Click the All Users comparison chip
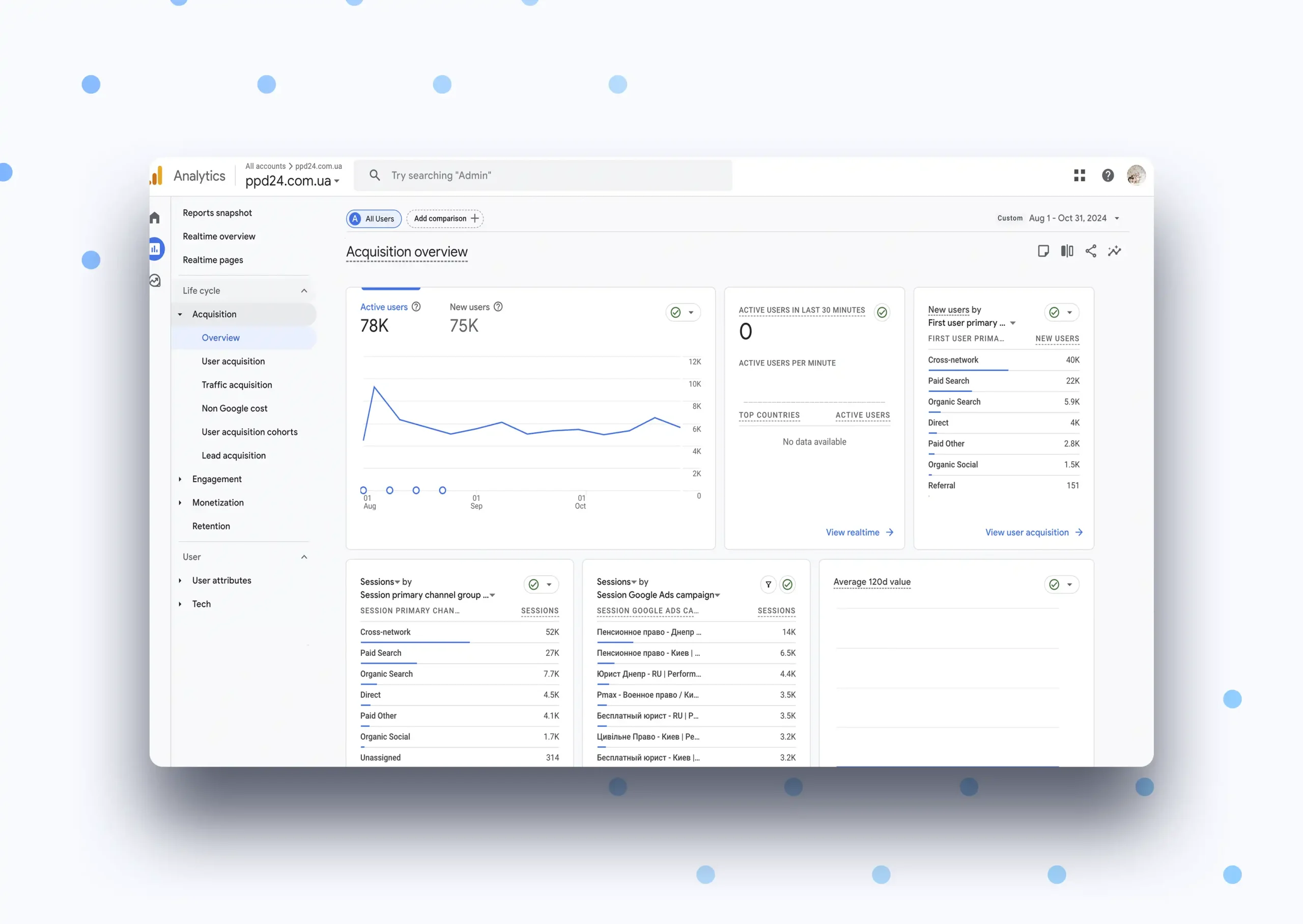The image size is (1303, 924). (374, 218)
